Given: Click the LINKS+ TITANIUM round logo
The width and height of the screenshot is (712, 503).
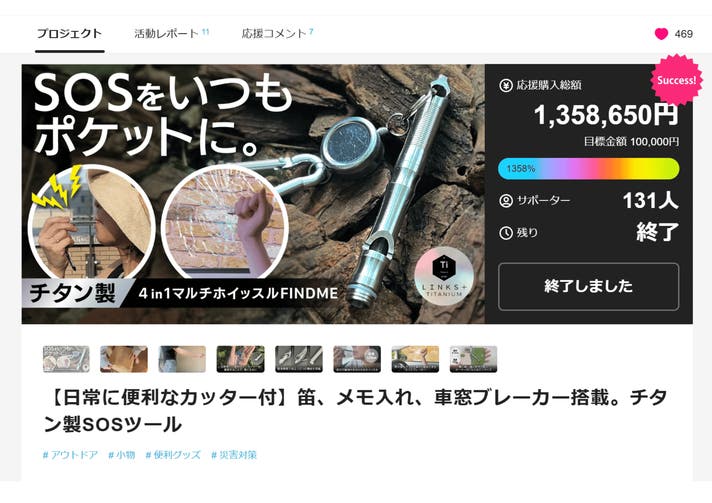Looking at the screenshot, I should tap(444, 276).
